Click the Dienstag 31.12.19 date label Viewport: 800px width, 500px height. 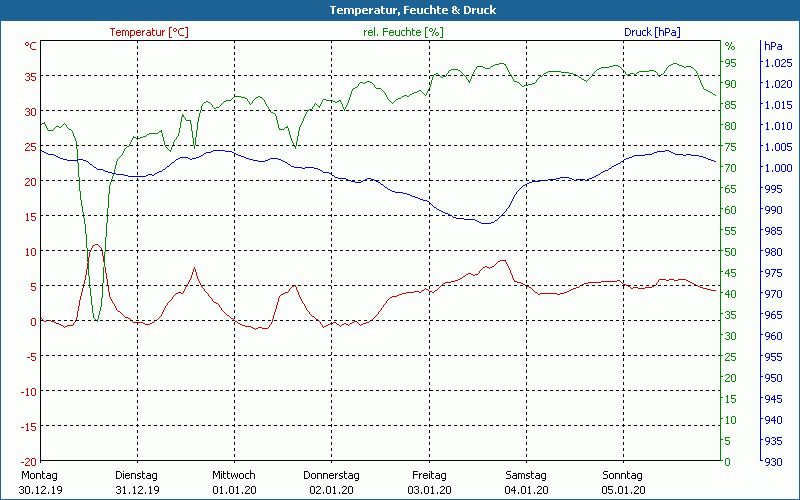[x=136, y=482]
